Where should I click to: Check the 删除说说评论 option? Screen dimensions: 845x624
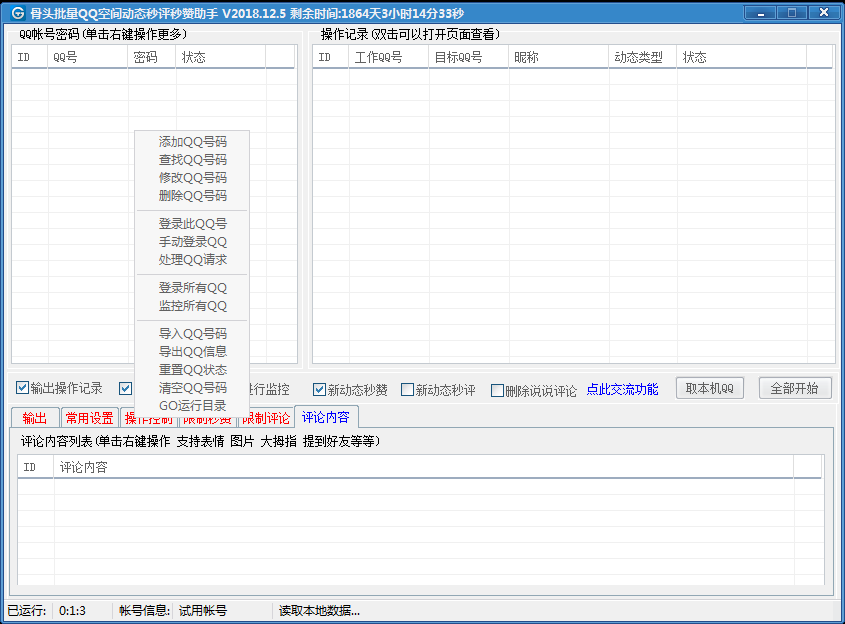click(497, 390)
